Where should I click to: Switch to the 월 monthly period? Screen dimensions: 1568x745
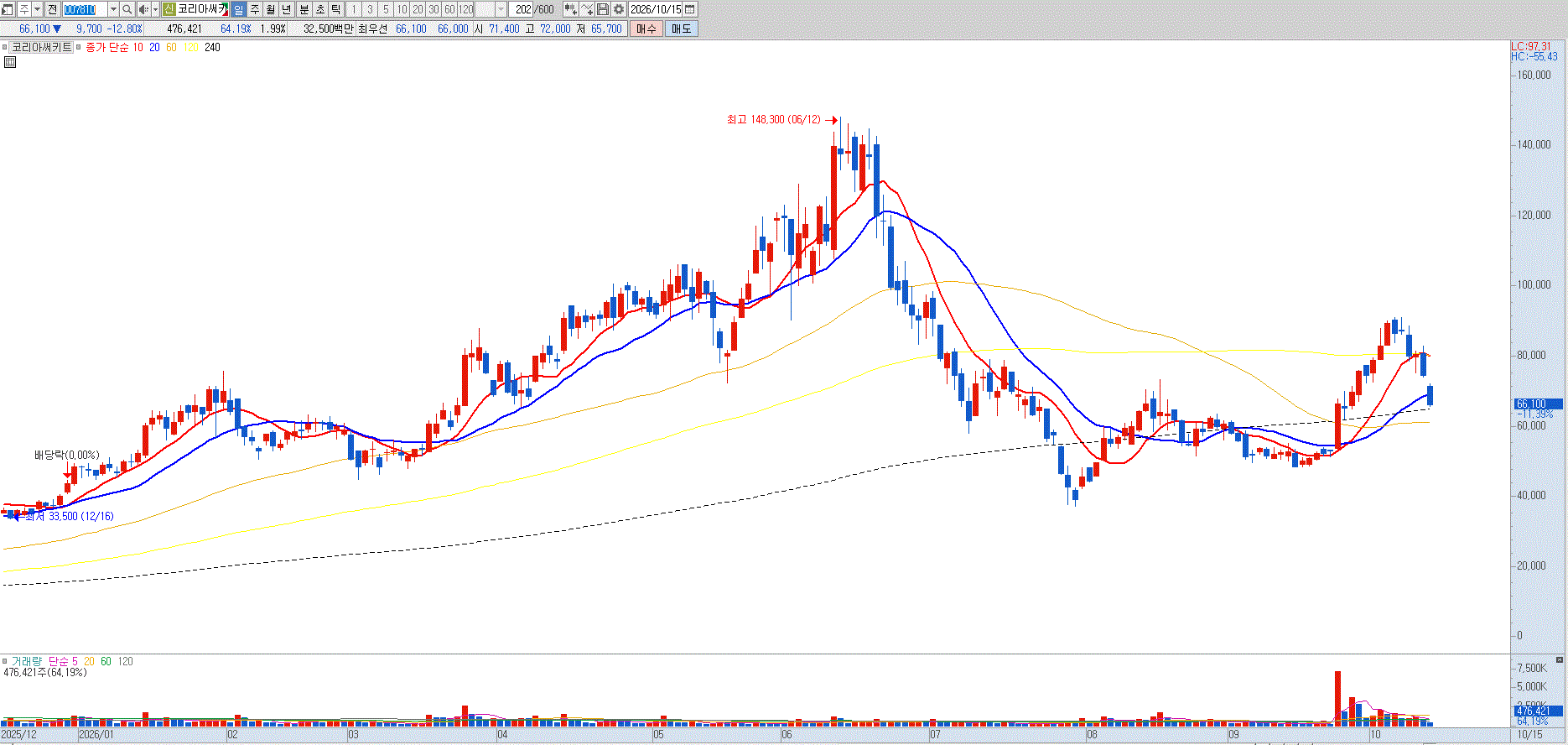click(271, 9)
